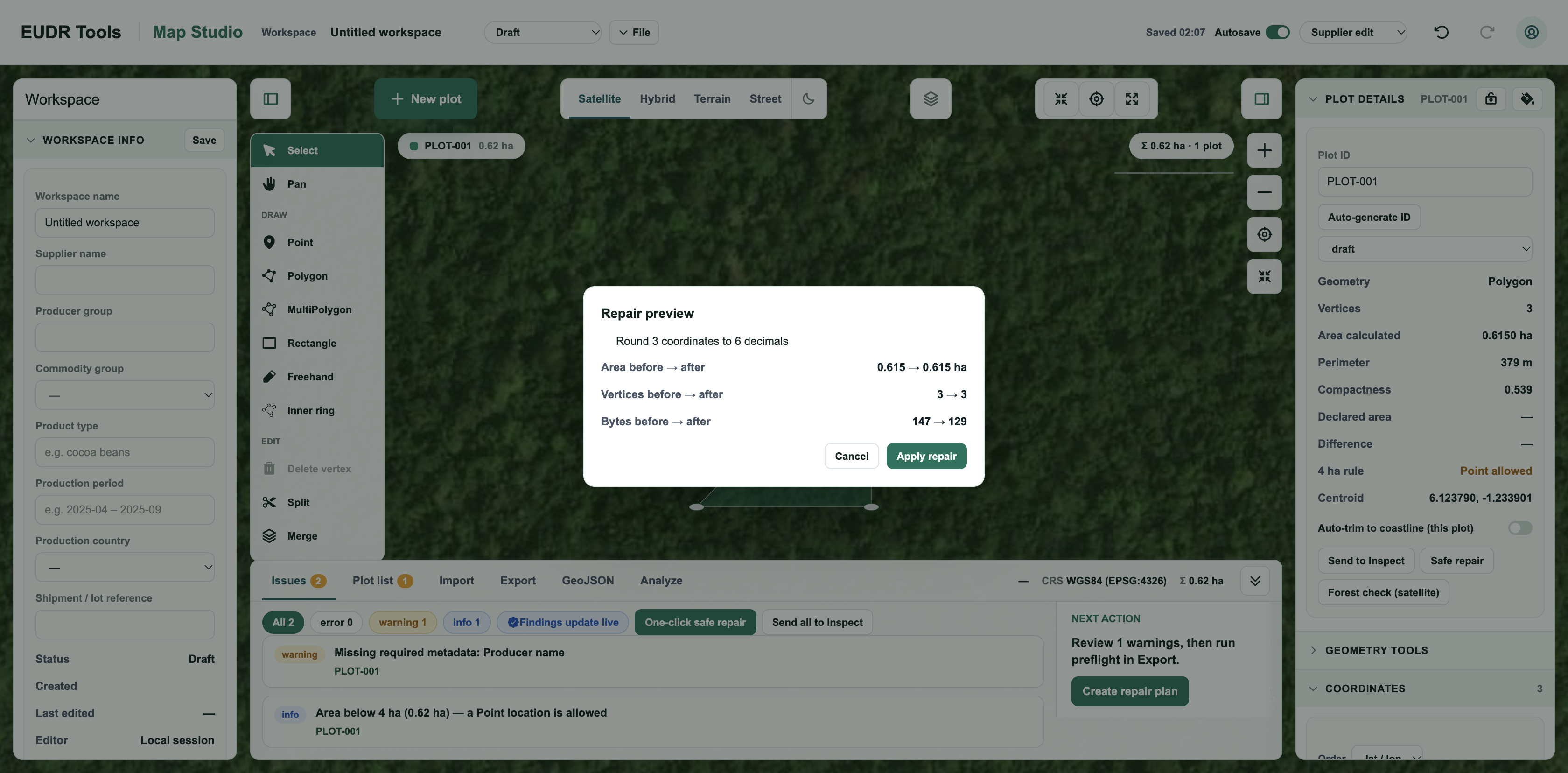
Task: Toggle the Autosave switch
Action: click(x=1277, y=32)
